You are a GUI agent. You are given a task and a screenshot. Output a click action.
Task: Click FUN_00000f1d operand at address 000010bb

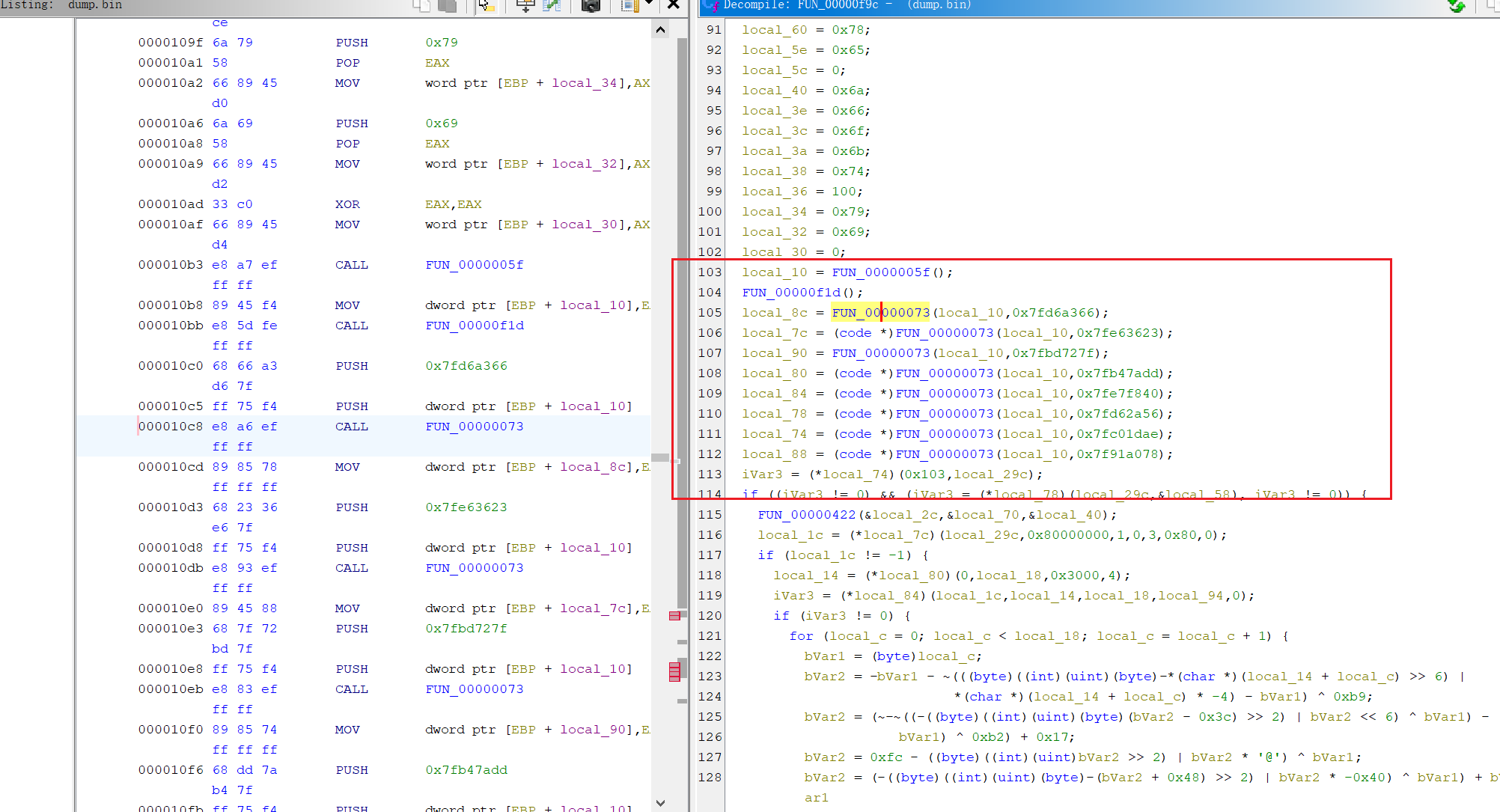click(475, 326)
